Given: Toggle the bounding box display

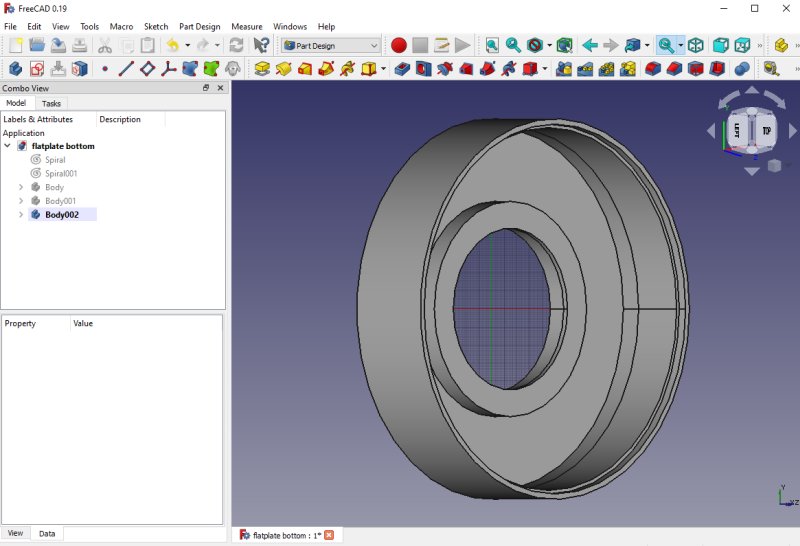Looking at the screenshot, I should pyautogui.click(x=564, y=45).
